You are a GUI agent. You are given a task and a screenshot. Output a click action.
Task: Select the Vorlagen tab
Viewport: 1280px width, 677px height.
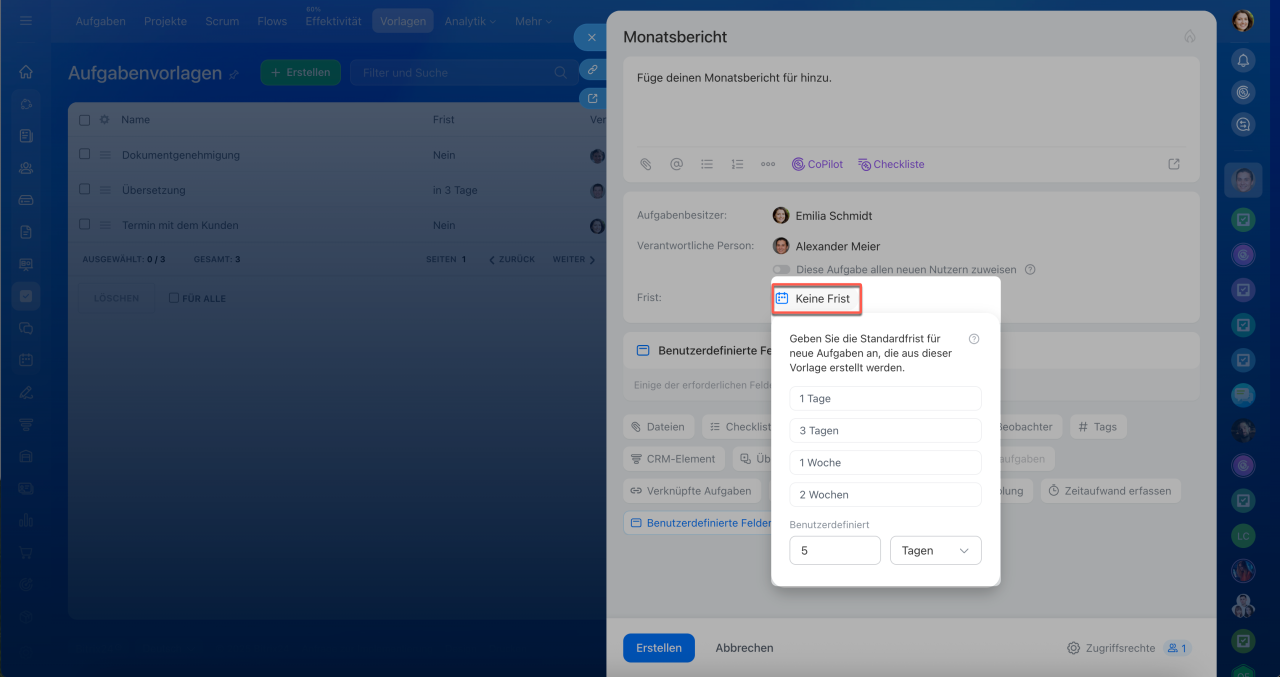403,21
